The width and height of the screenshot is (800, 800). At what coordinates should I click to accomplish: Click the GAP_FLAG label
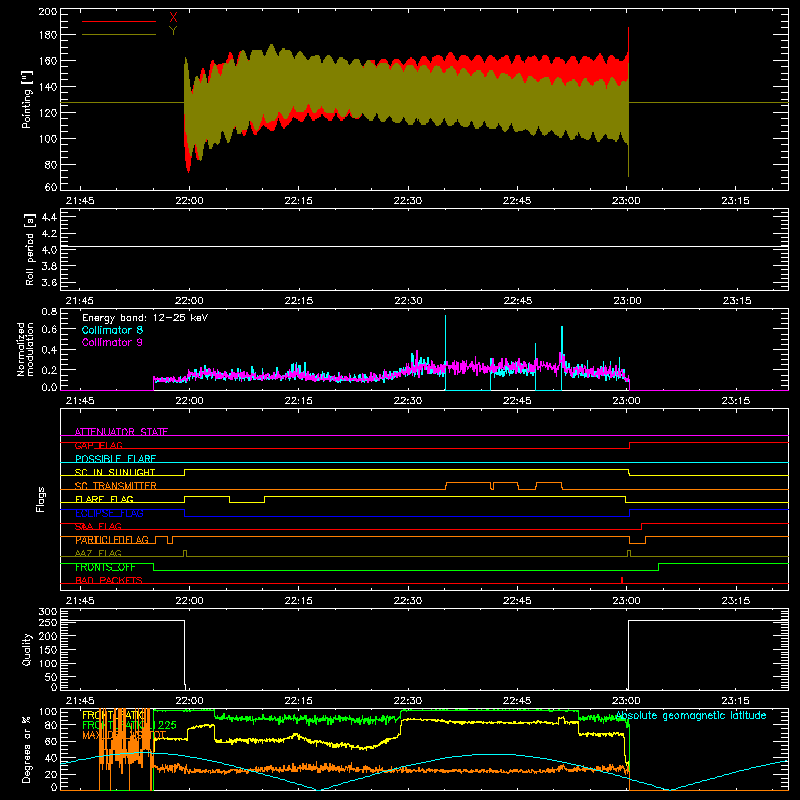tap(98, 445)
